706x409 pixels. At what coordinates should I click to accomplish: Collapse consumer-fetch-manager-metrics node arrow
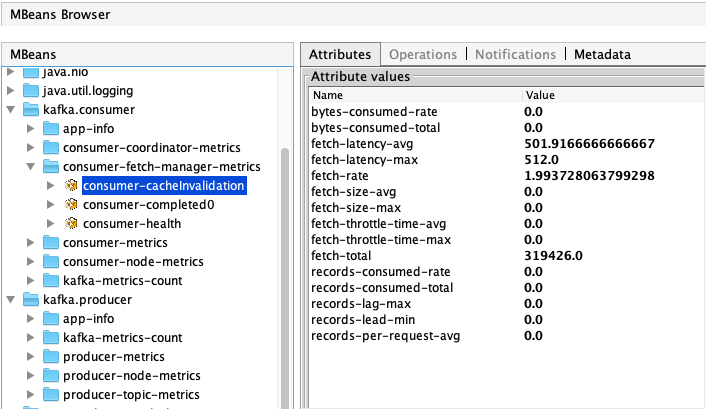click(x=31, y=166)
